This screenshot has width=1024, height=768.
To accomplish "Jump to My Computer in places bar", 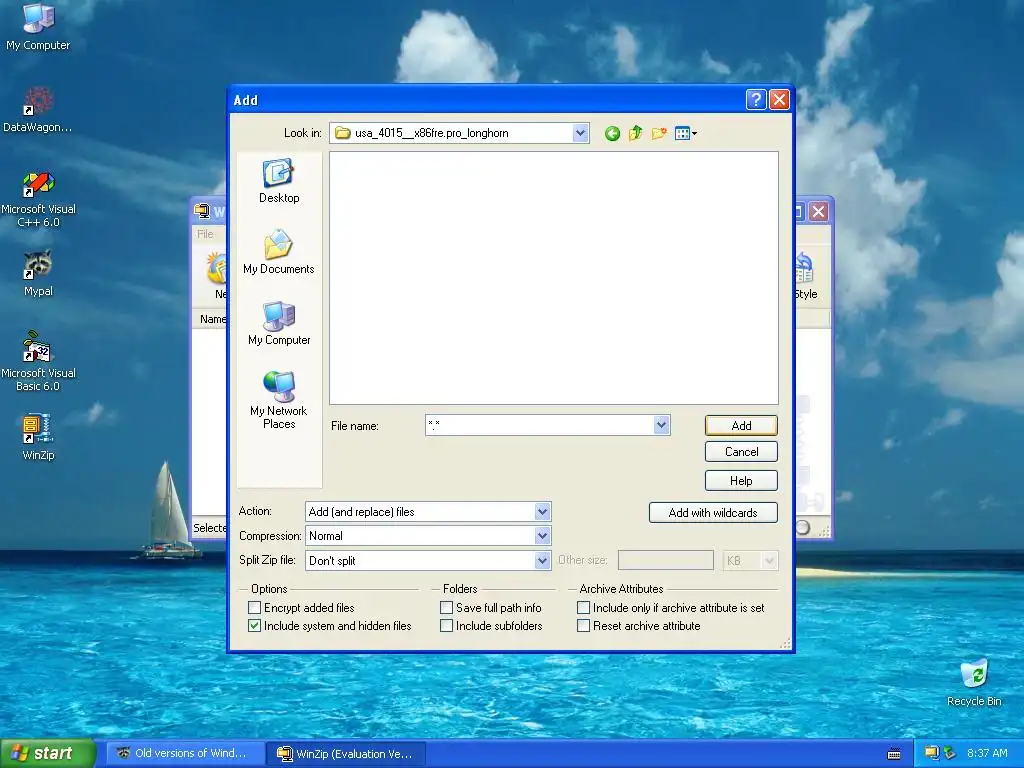I will 279,323.
